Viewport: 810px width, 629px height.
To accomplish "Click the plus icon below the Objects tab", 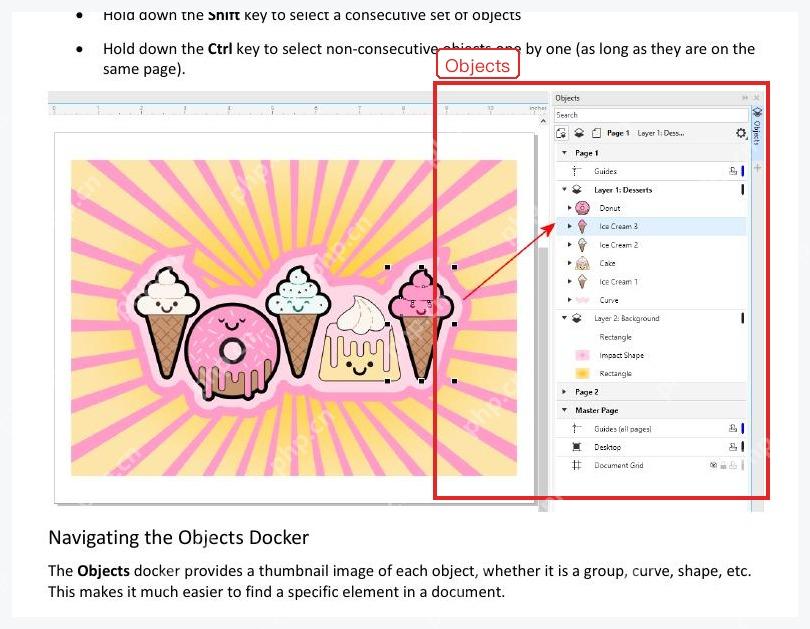I will point(757,168).
